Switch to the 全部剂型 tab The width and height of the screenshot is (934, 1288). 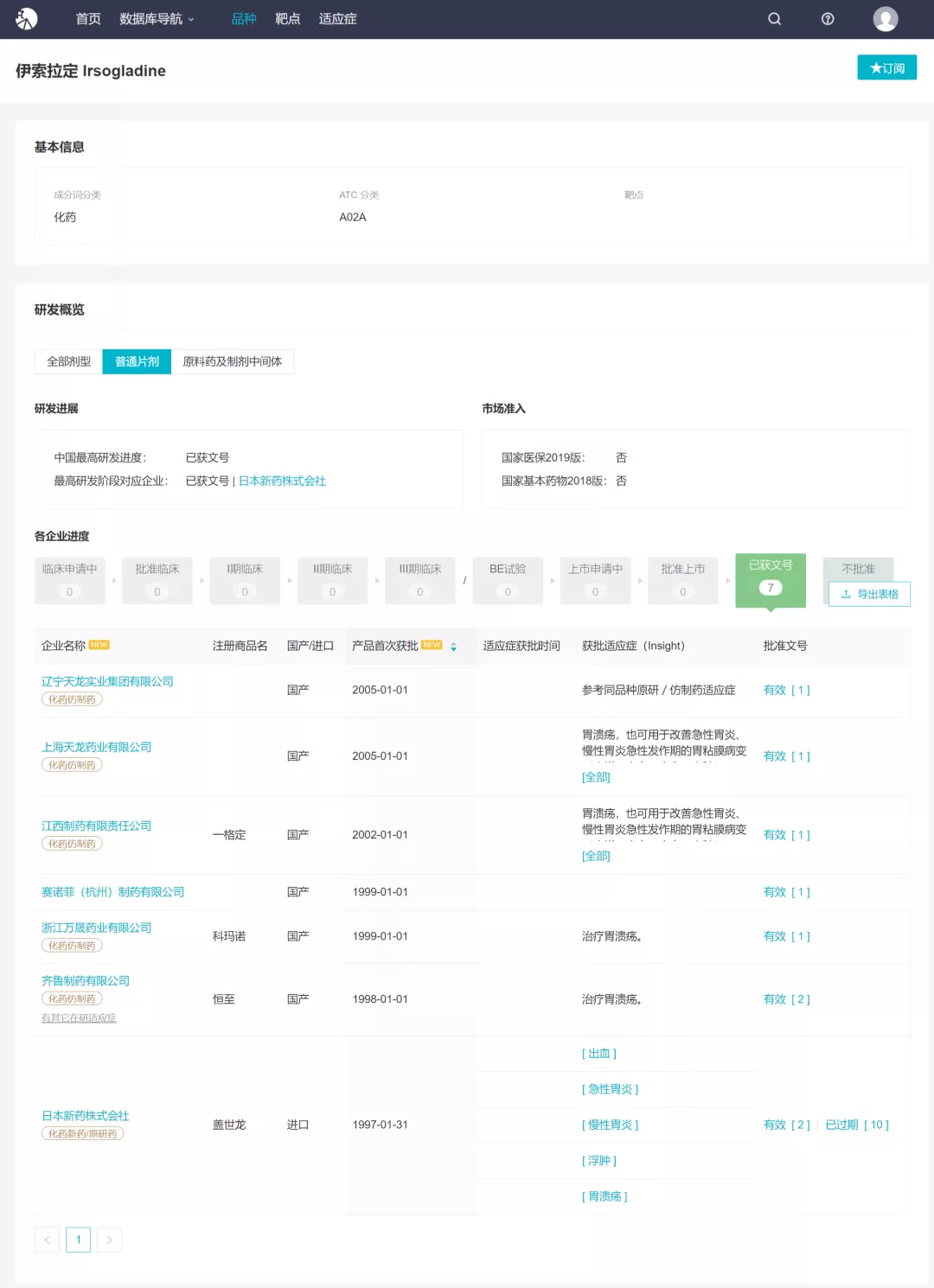pyautogui.click(x=68, y=361)
